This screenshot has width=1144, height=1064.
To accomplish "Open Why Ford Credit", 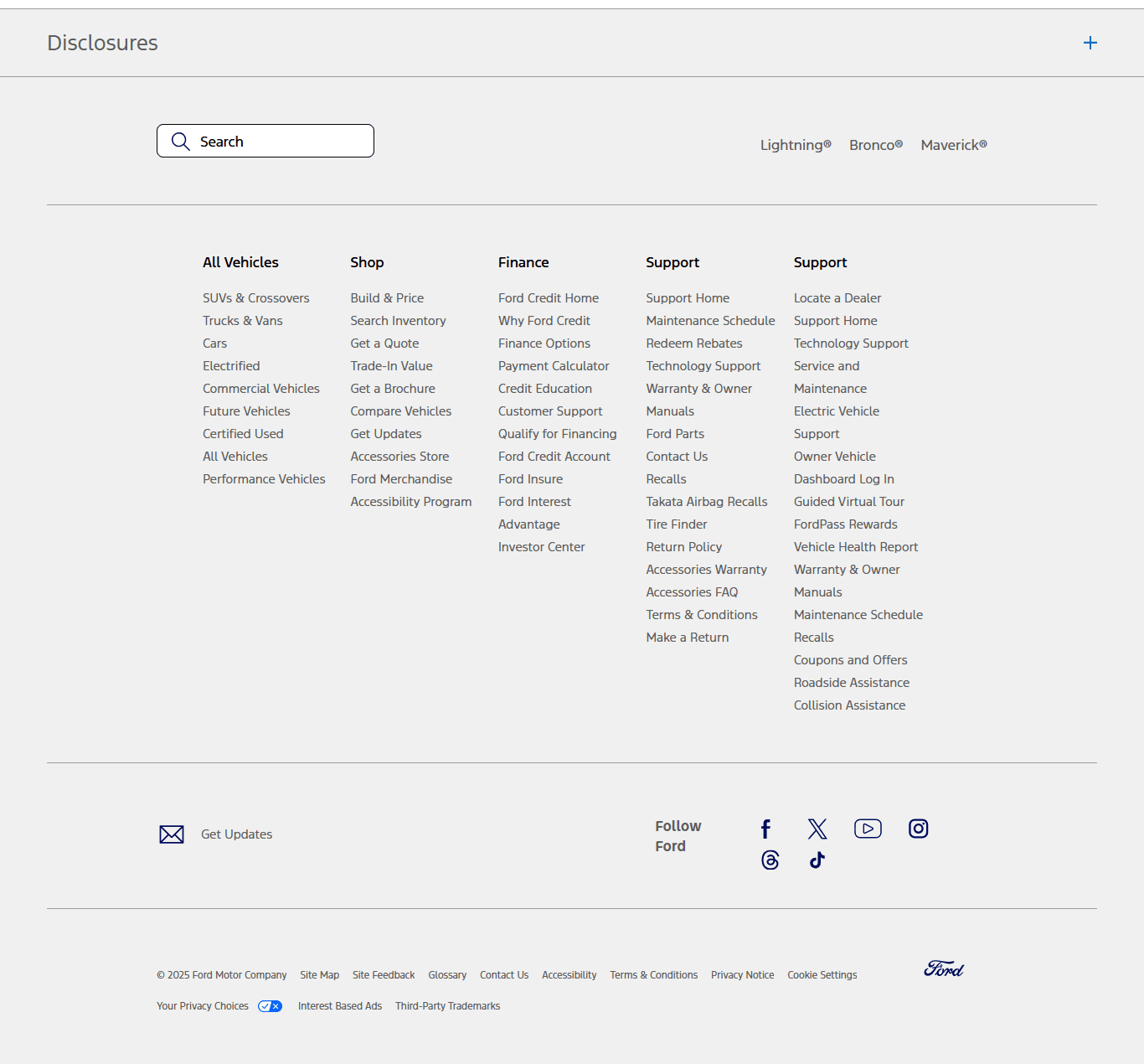I will coord(544,321).
